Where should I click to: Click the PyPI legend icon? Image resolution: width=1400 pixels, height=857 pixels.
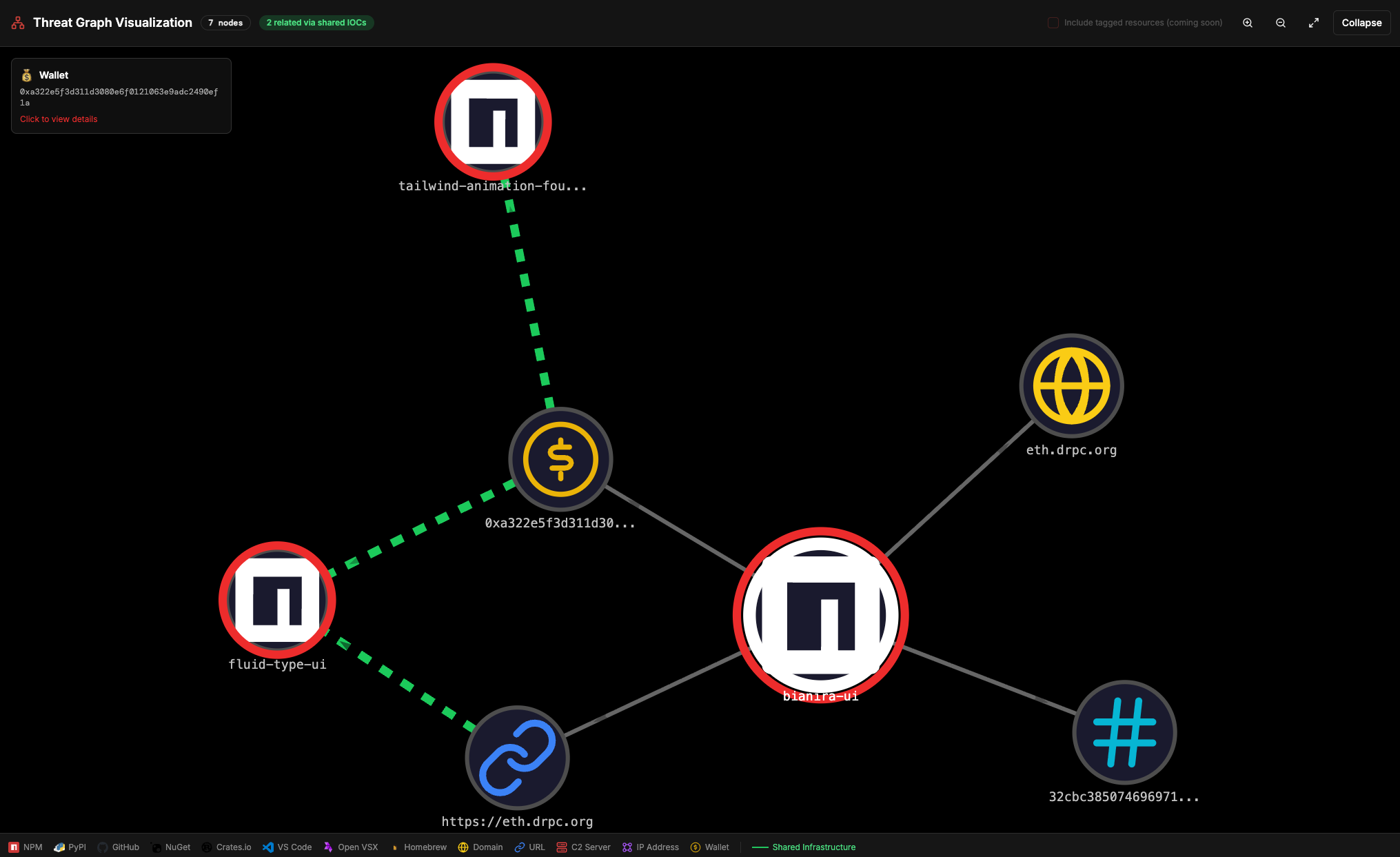59,847
